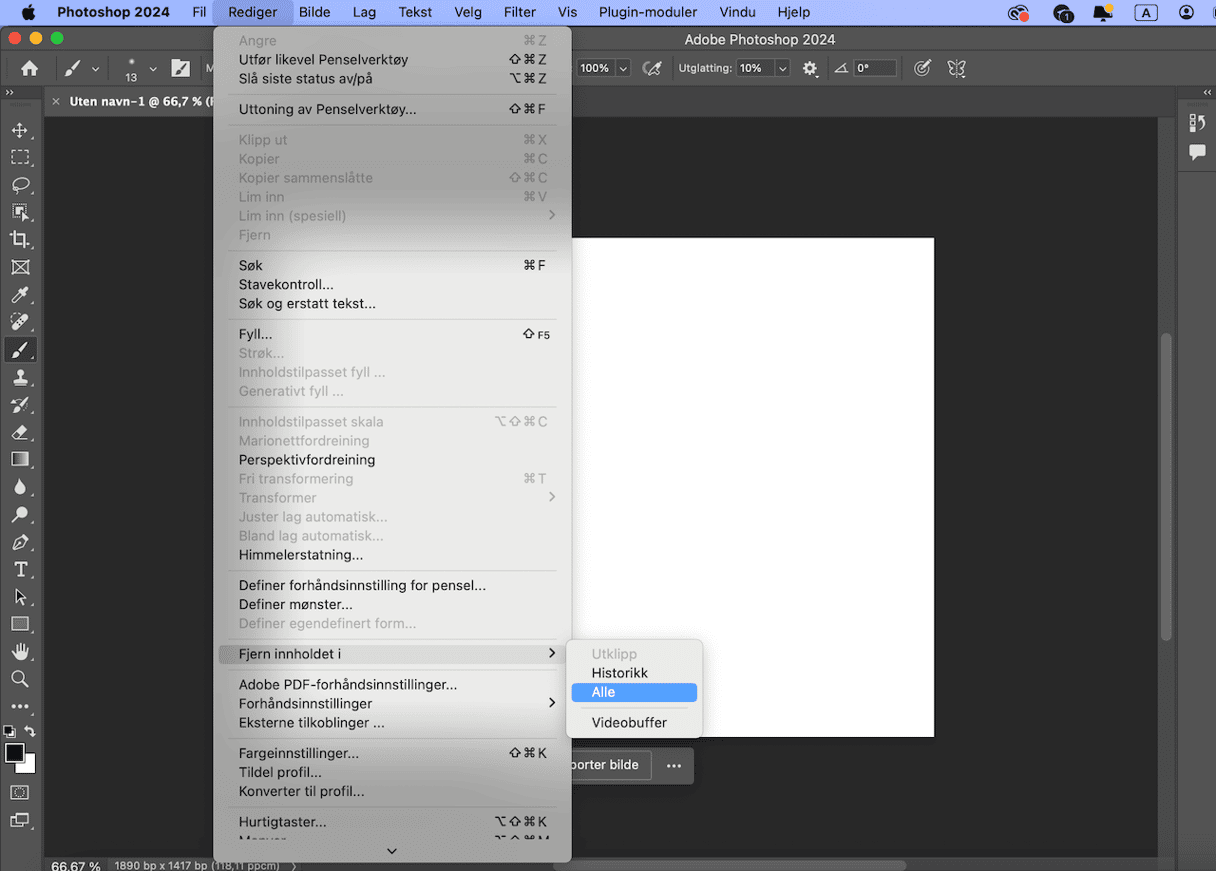The image size is (1216, 871).
Task: Select the Eyedropper tool
Action: pos(20,295)
